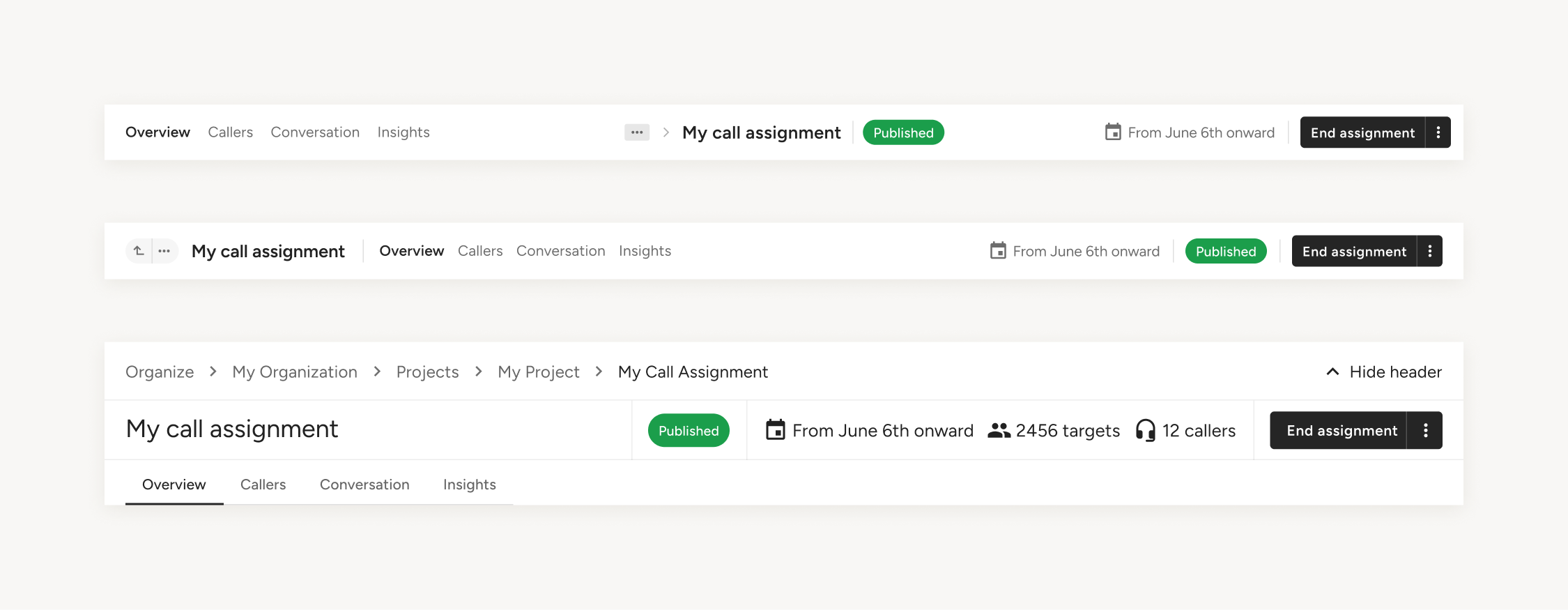
Task: Click chevron after Projects breadcrumb
Action: click(x=479, y=372)
